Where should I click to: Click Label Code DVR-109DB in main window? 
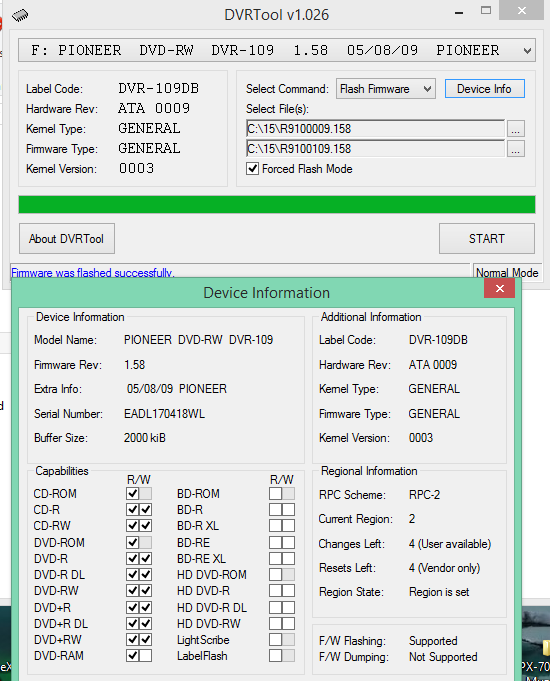coord(159,89)
